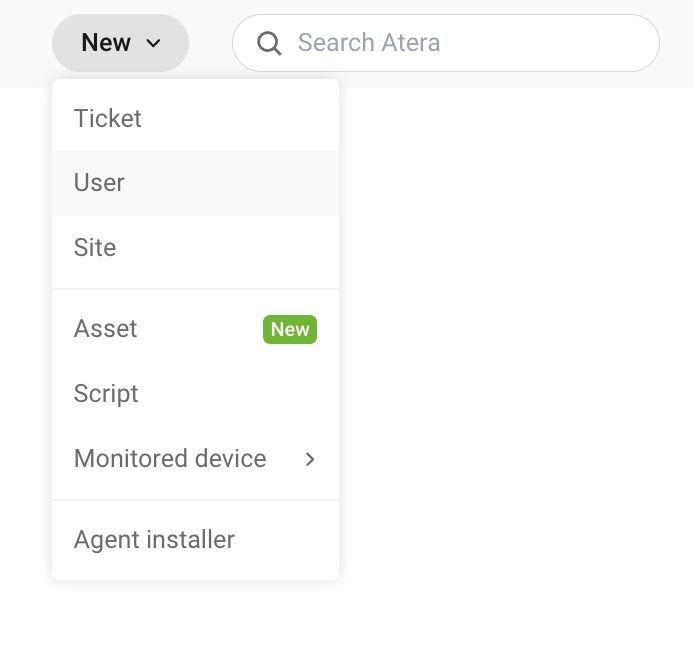Image resolution: width=694 pixels, height=660 pixels.
Task: Select User in the dropdown list
Action: pyautogui.click(x=195, y=183)
